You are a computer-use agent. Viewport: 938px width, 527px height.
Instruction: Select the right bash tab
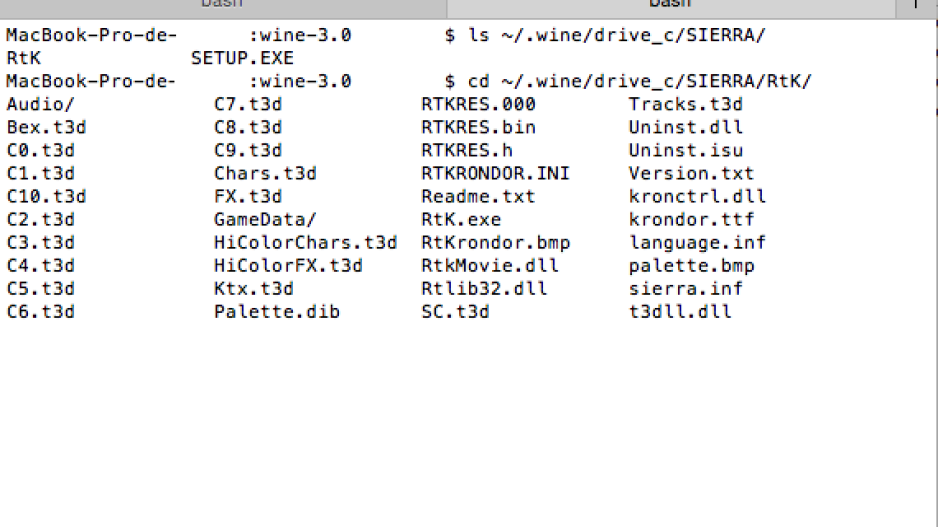(671, 5)
